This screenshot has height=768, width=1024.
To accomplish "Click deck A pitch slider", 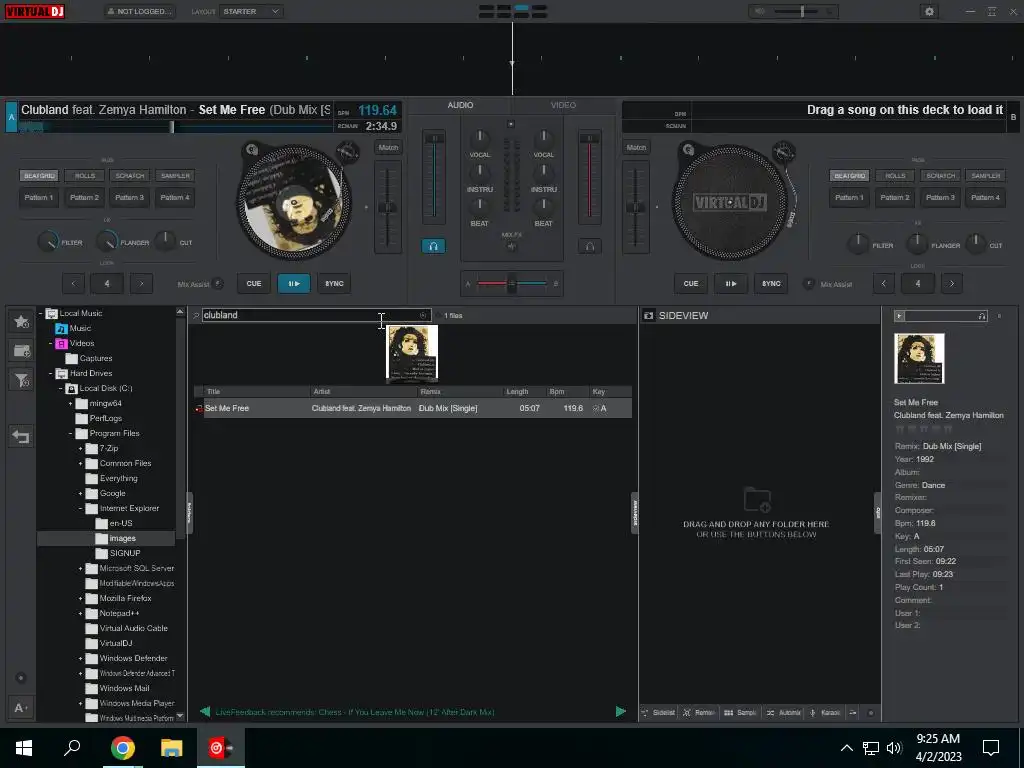I will click(388, 207).
